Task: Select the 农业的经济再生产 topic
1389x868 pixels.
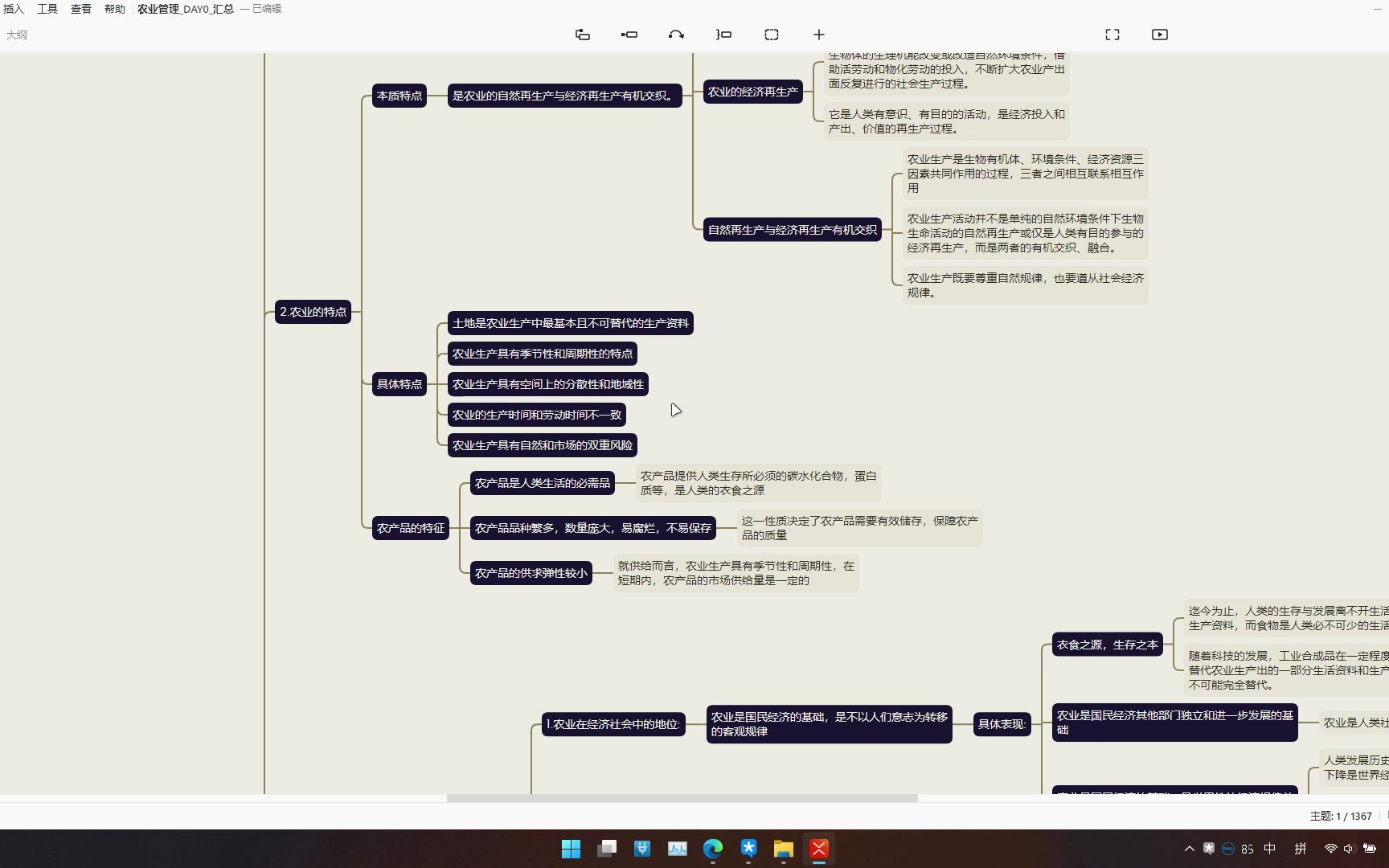Action: tap(753, 92)
